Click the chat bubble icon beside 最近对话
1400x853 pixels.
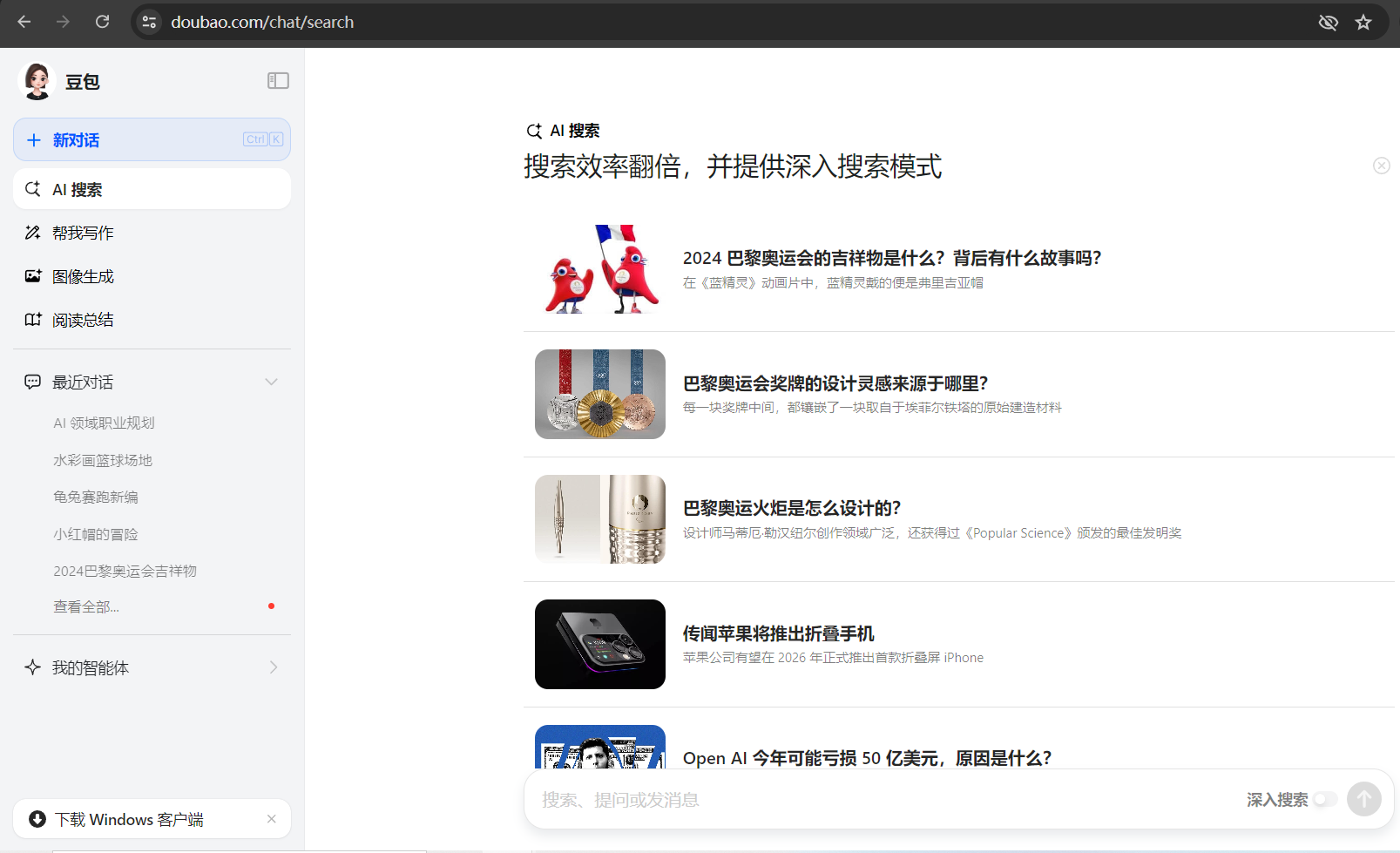(x=33, y=382)
